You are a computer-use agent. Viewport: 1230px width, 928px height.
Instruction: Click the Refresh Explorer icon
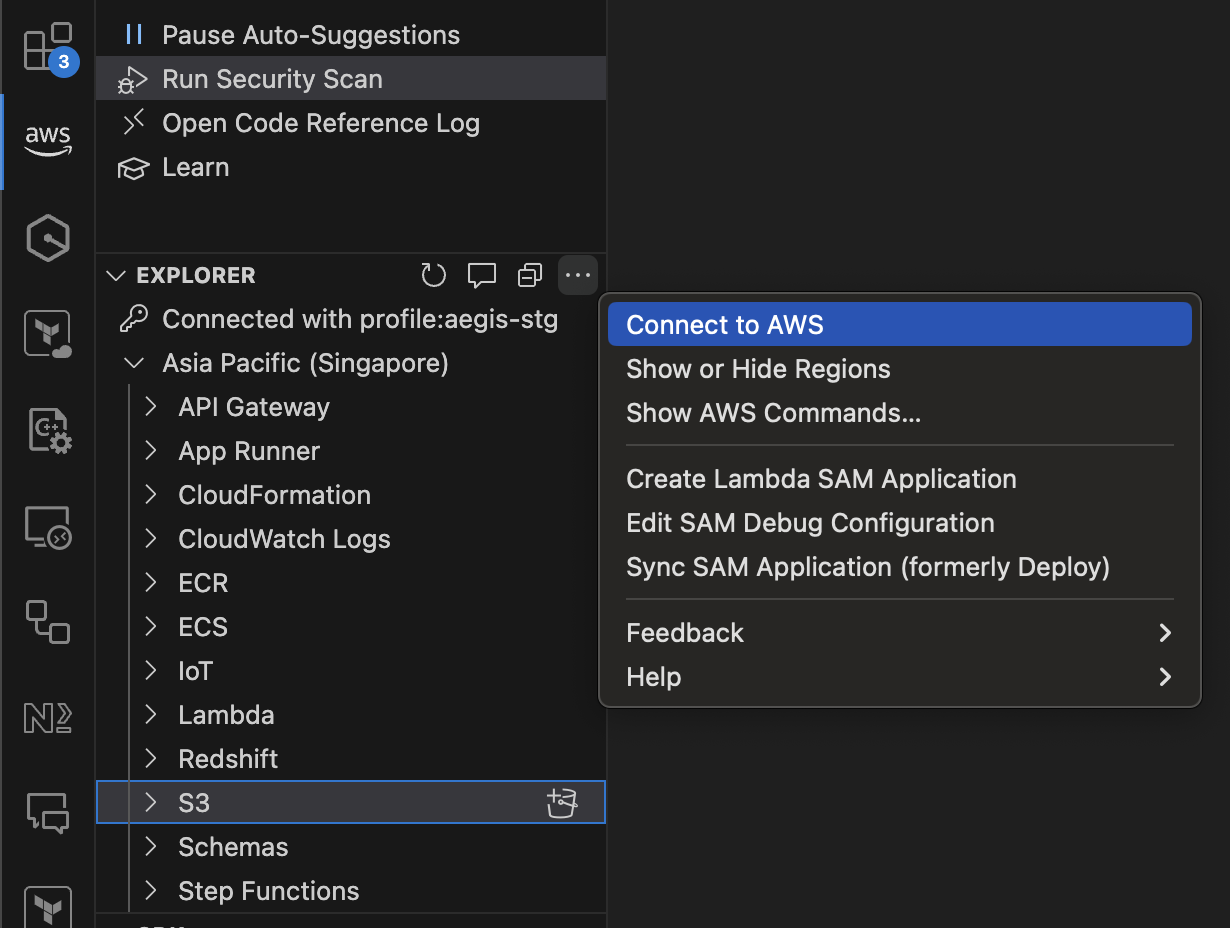(x=433, y=275)
